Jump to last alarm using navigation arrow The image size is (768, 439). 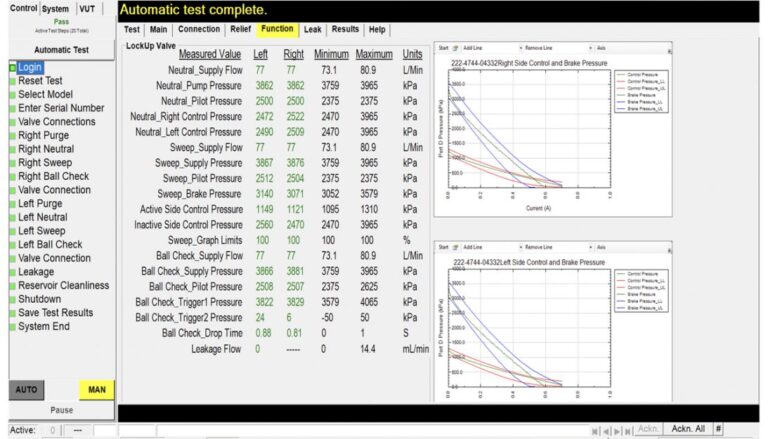(629, 430)
